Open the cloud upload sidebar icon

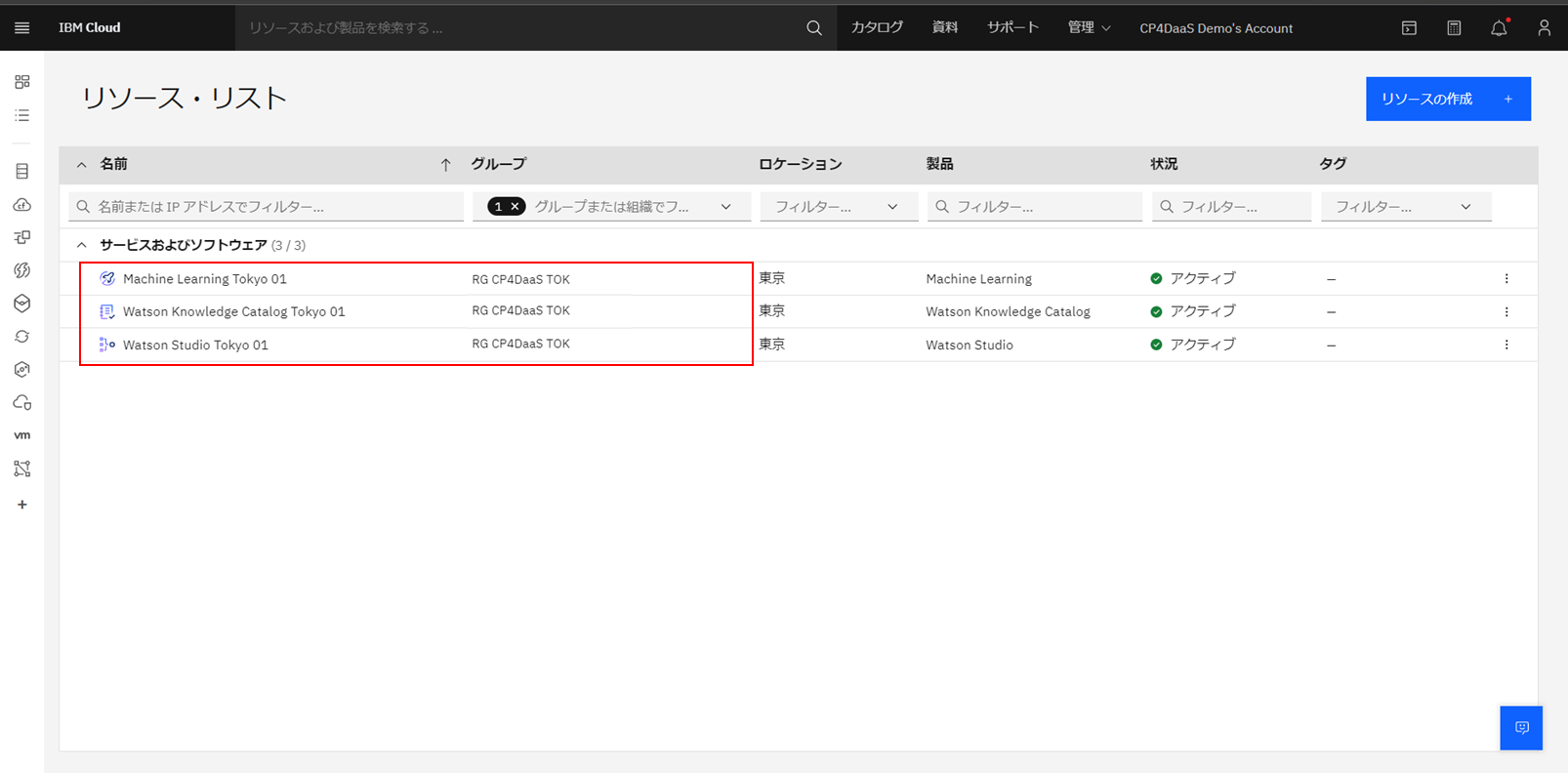coord(22,205)
